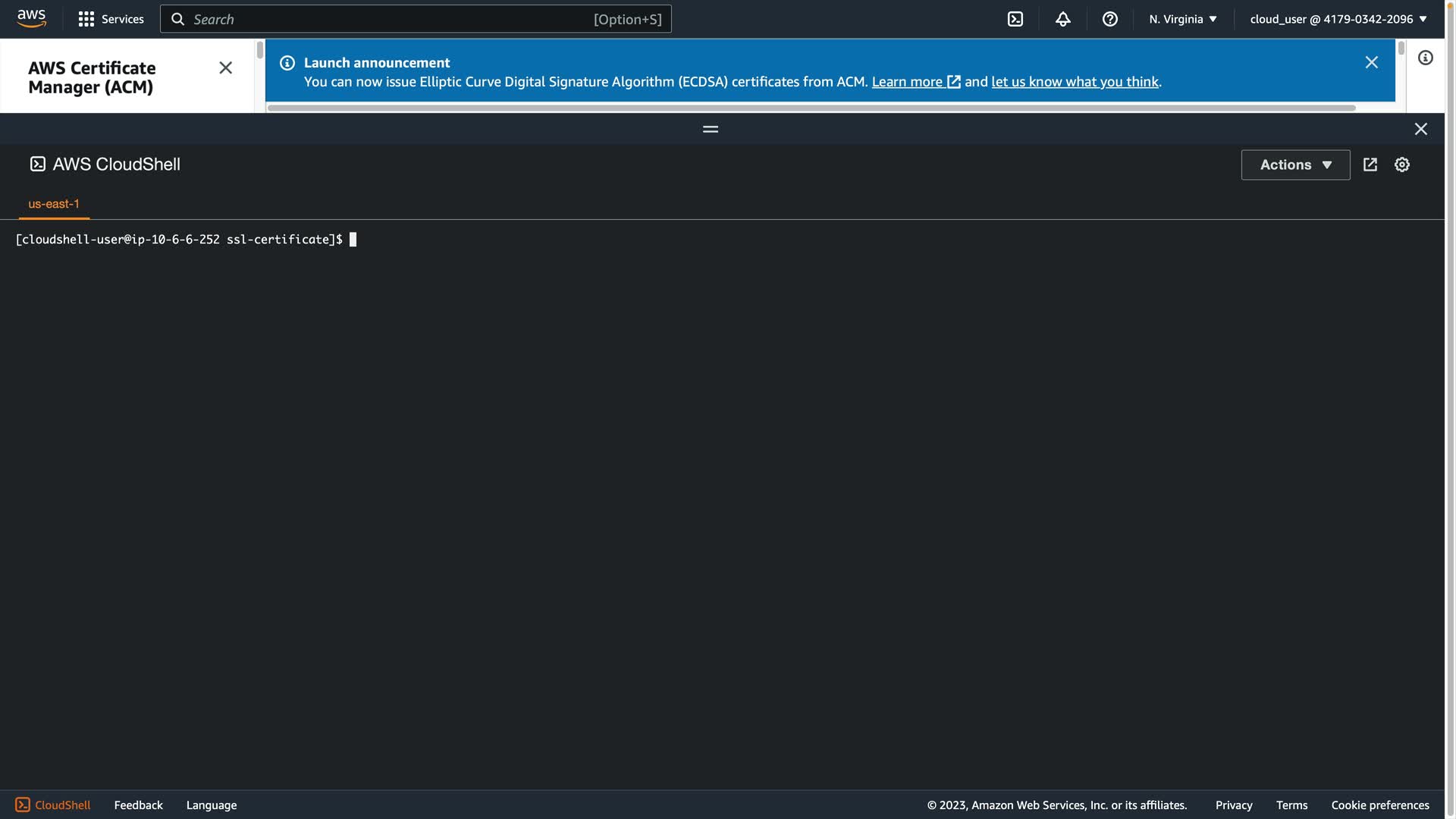
Task: Open CloudShell settings gear
Action: click(1401, 165)
